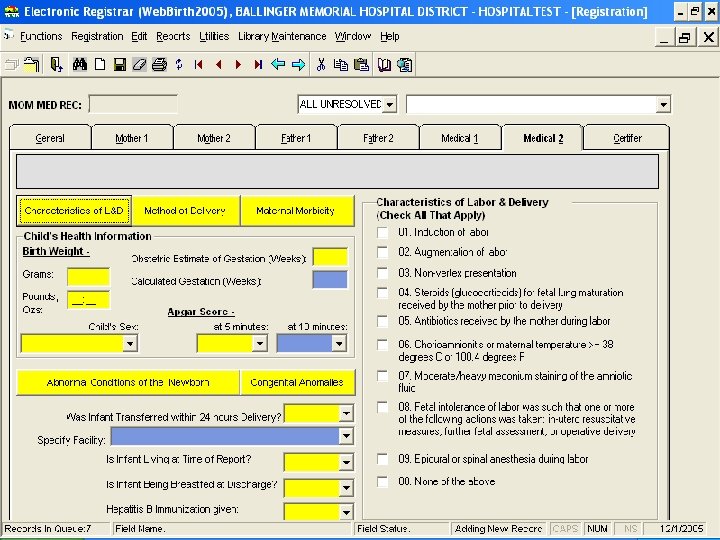This screenshot has height=540, width=720.
Task: Click the printer icon in toolbar
Action: click(159, 65)
